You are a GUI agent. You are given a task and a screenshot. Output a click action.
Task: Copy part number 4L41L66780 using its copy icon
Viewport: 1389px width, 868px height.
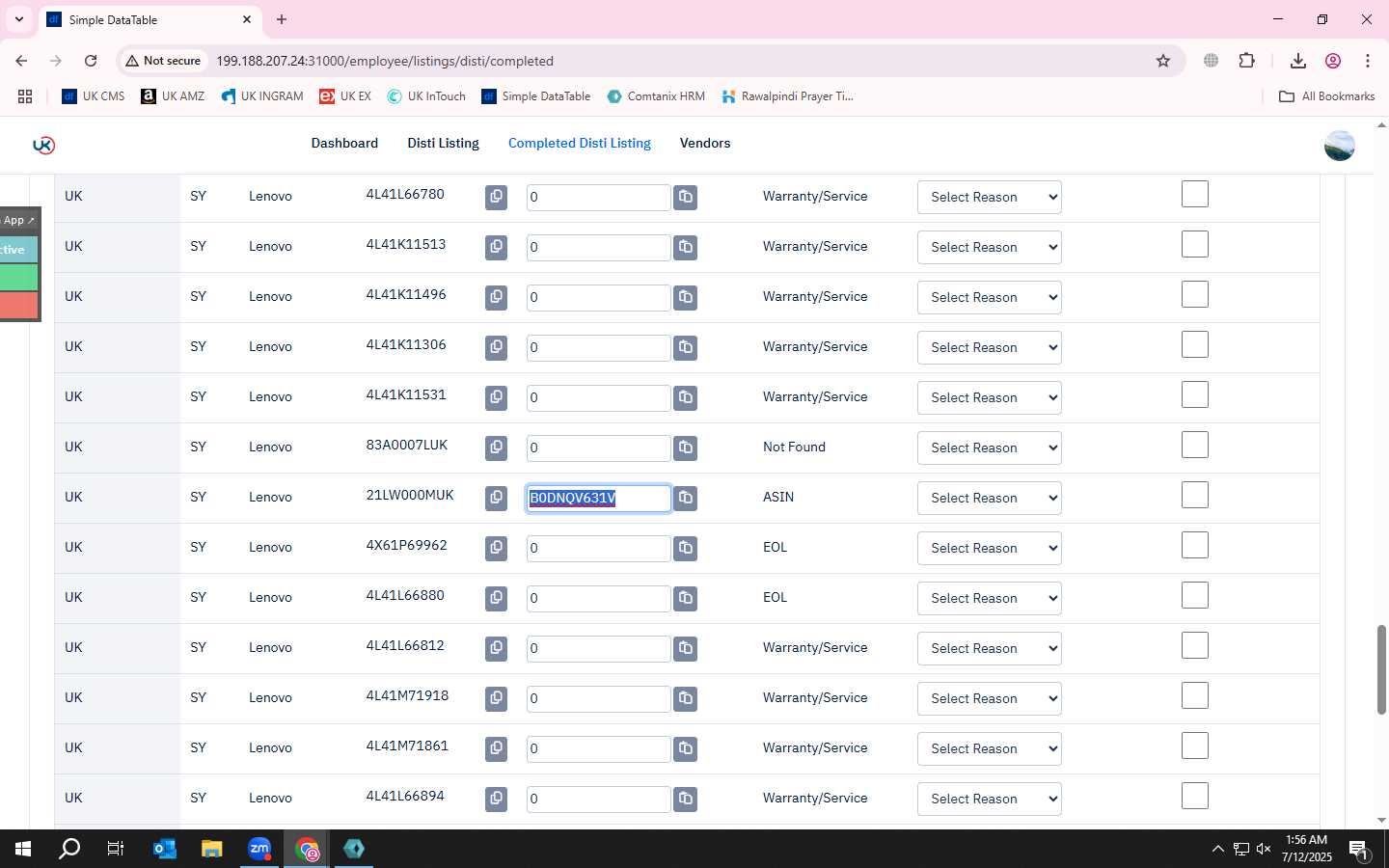(x=496, y=197)
